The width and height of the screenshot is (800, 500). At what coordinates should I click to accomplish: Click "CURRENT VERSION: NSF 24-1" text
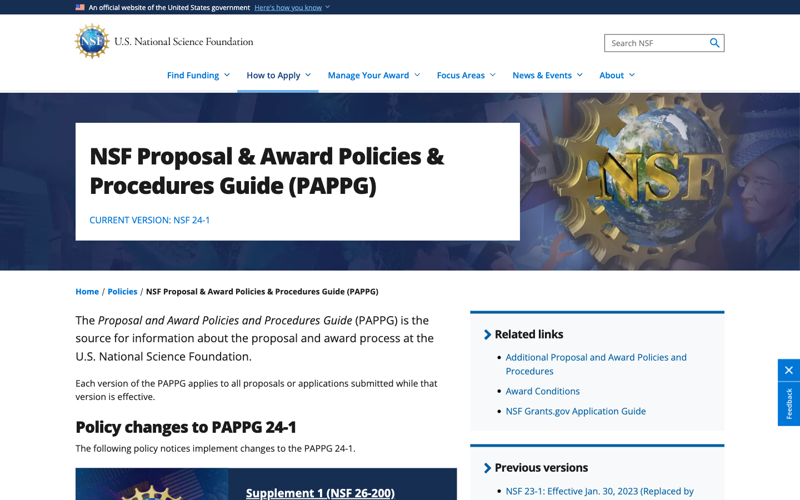149,220
